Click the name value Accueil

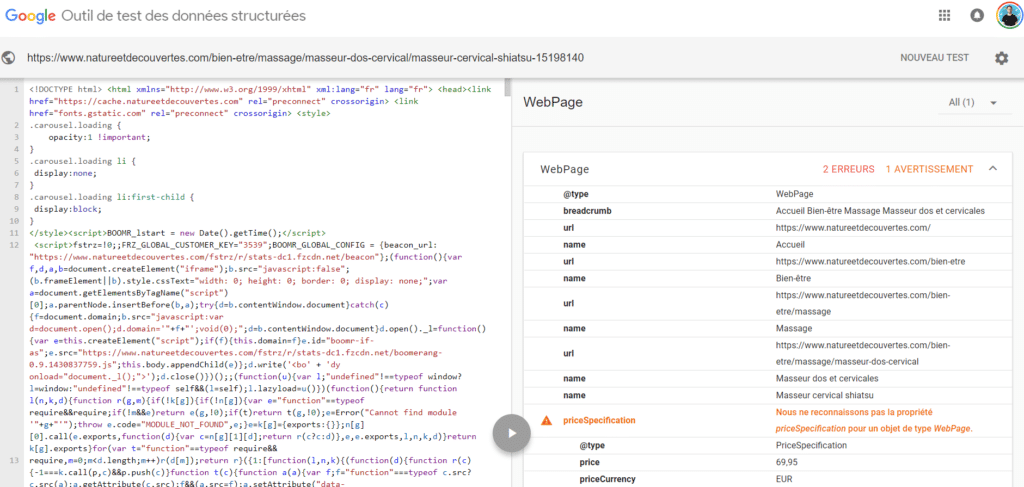[x=790, y=245]
